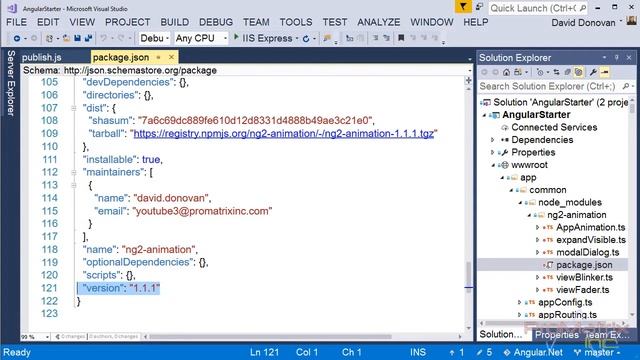Viewport: 640px width, 360px height.
Task: Switch to Team Explorer bottom tab
Action: [607, 335]
